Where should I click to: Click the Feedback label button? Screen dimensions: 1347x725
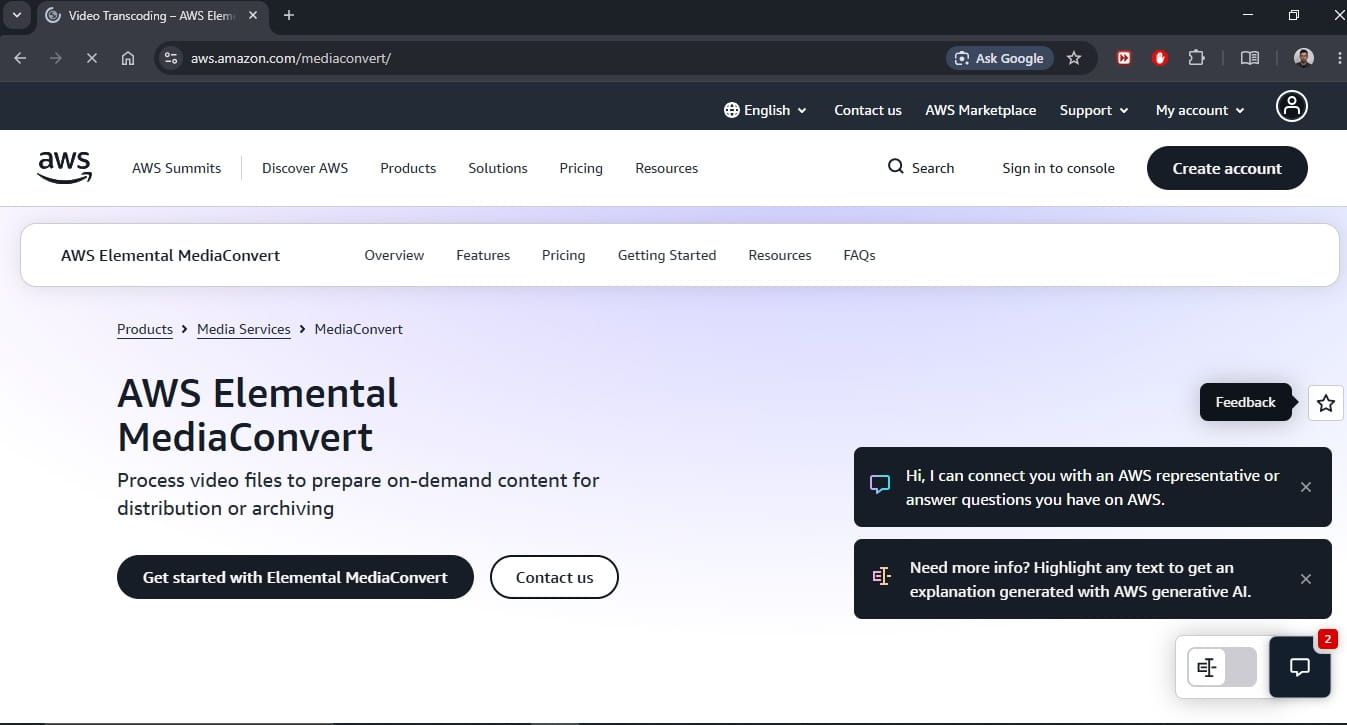pyautogui.click(x=1246, y=402)
